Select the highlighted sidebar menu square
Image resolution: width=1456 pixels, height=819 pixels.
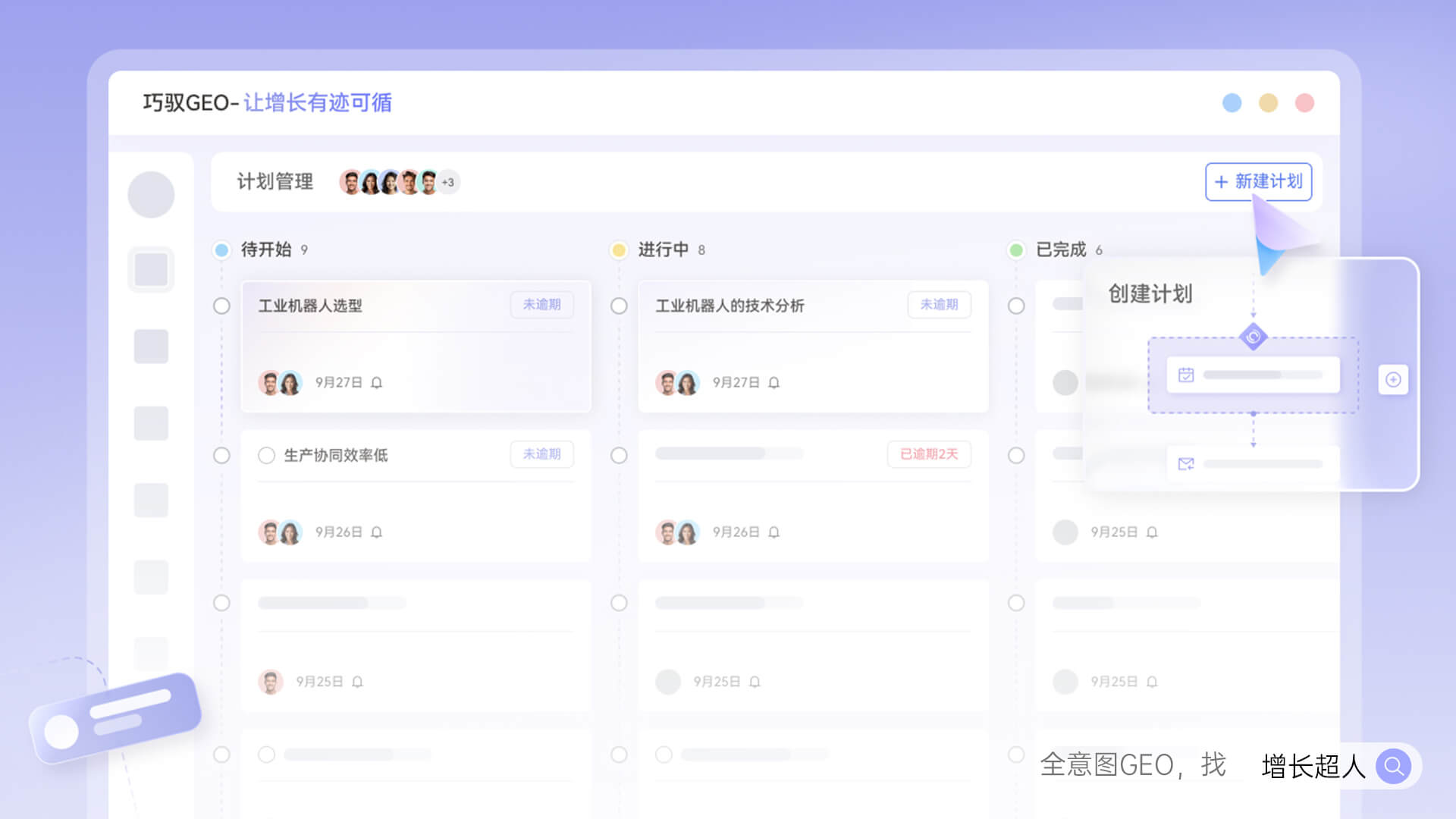tap(151, 269)
